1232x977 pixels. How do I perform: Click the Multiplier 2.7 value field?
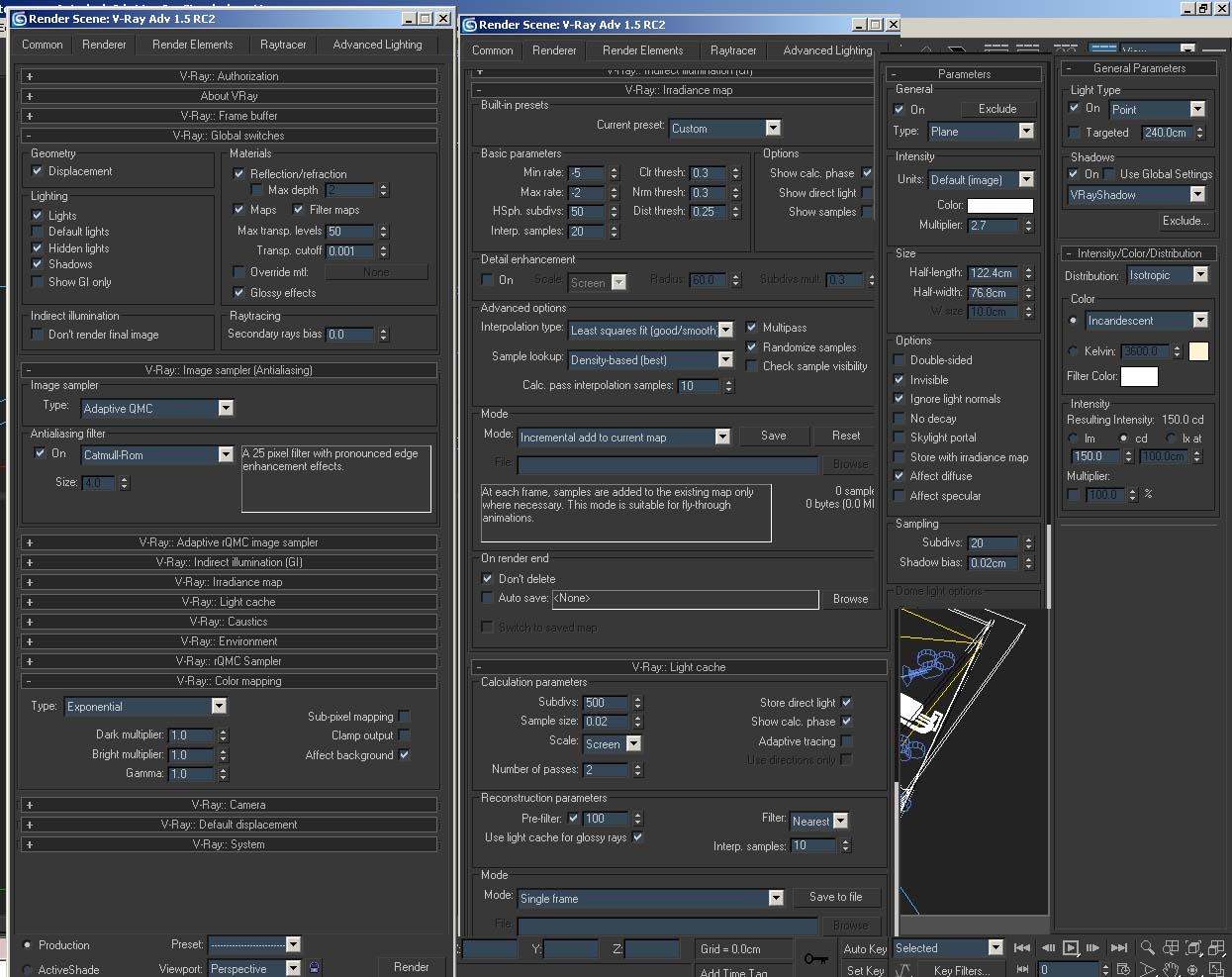[x=994, y=226]
